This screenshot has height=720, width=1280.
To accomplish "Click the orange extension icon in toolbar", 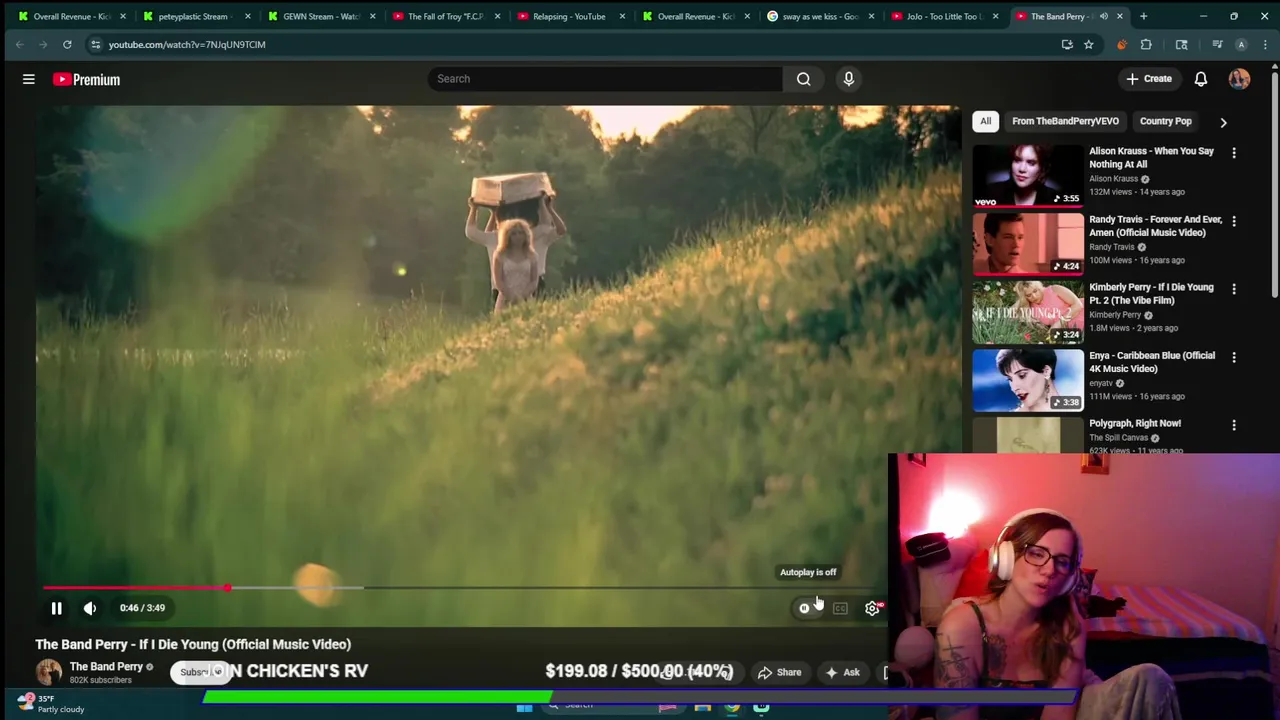I will point(1121,44).
